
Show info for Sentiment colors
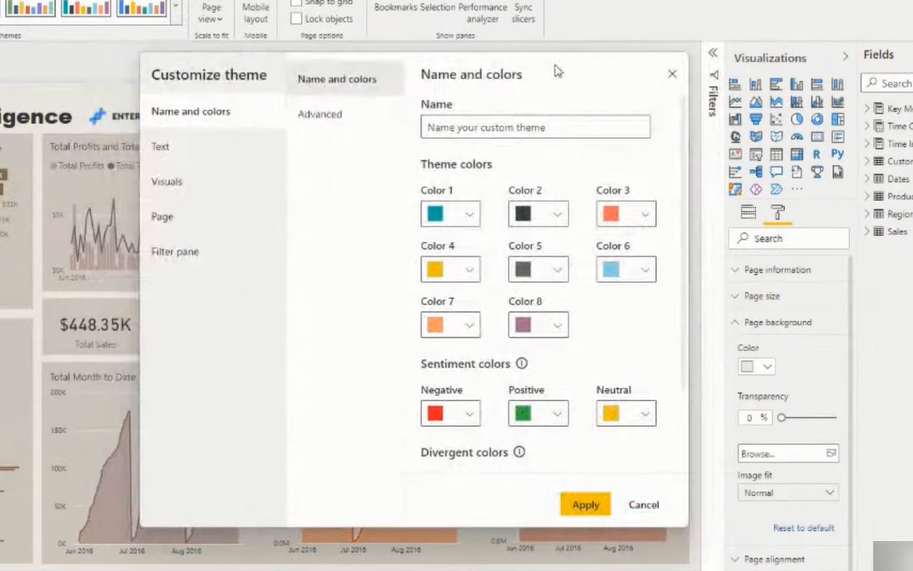tap(522, 363)
